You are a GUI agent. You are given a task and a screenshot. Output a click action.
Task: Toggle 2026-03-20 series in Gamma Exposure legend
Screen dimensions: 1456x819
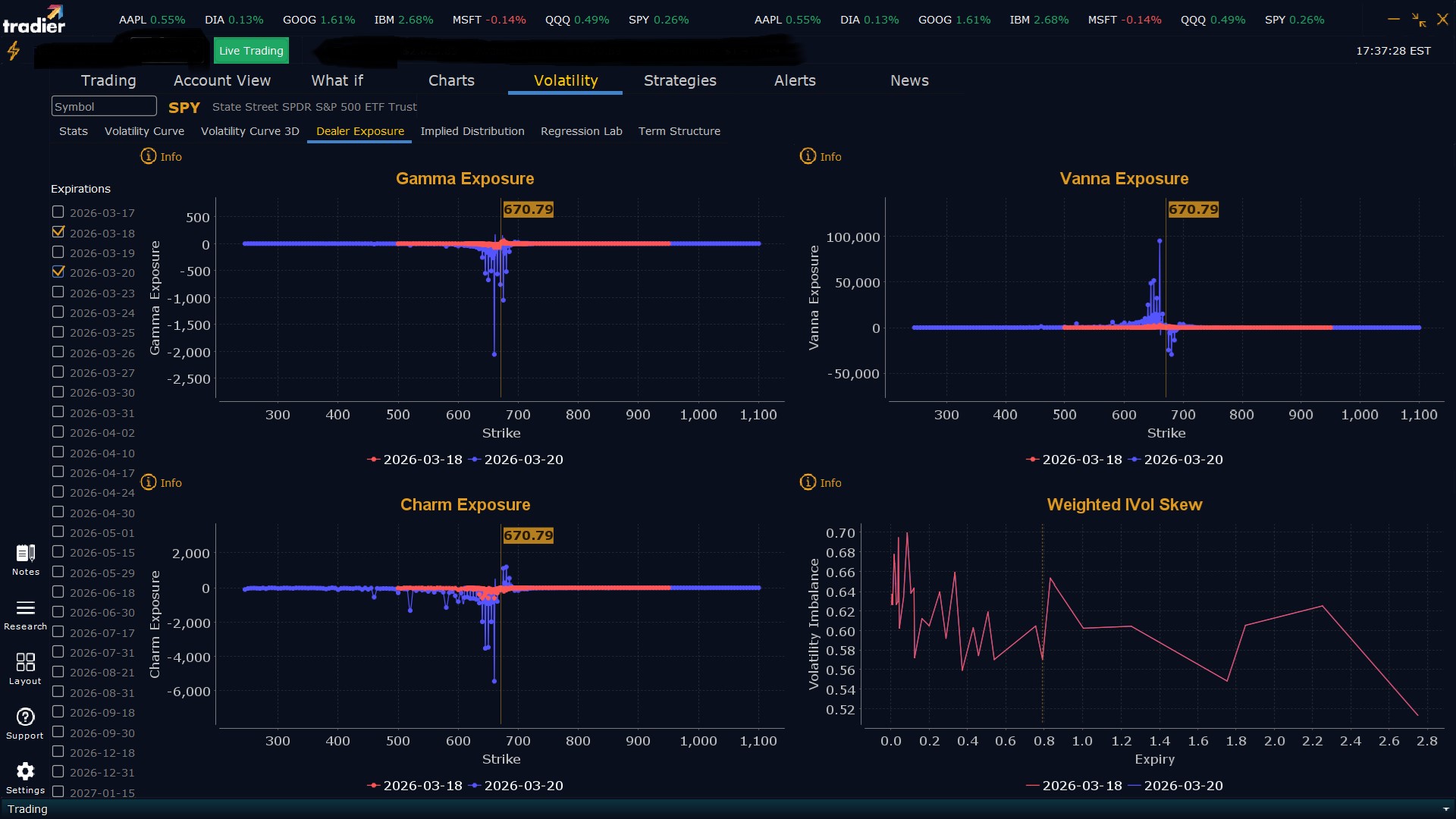tap(516, 460)
